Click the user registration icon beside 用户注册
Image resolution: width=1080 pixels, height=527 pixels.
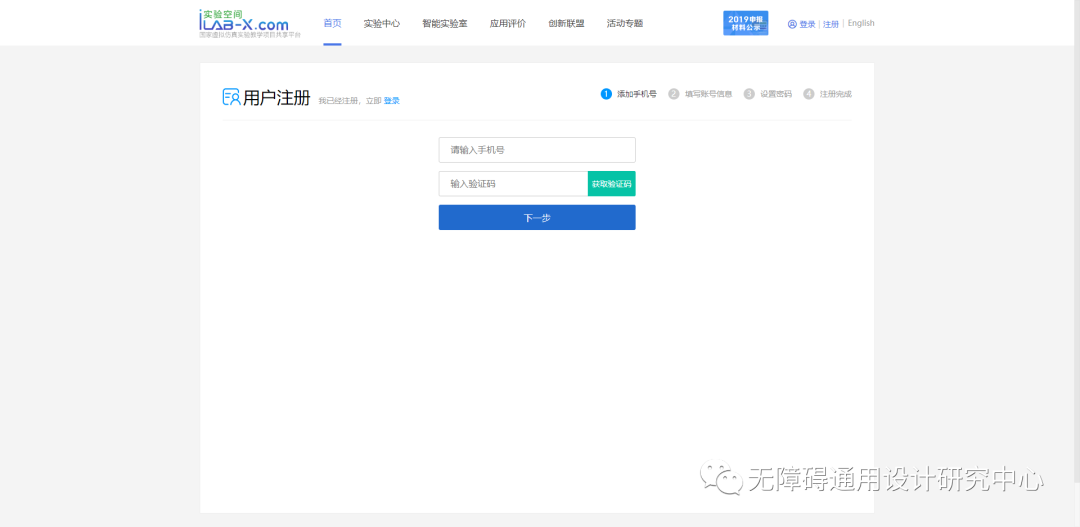tap(231, 97)
